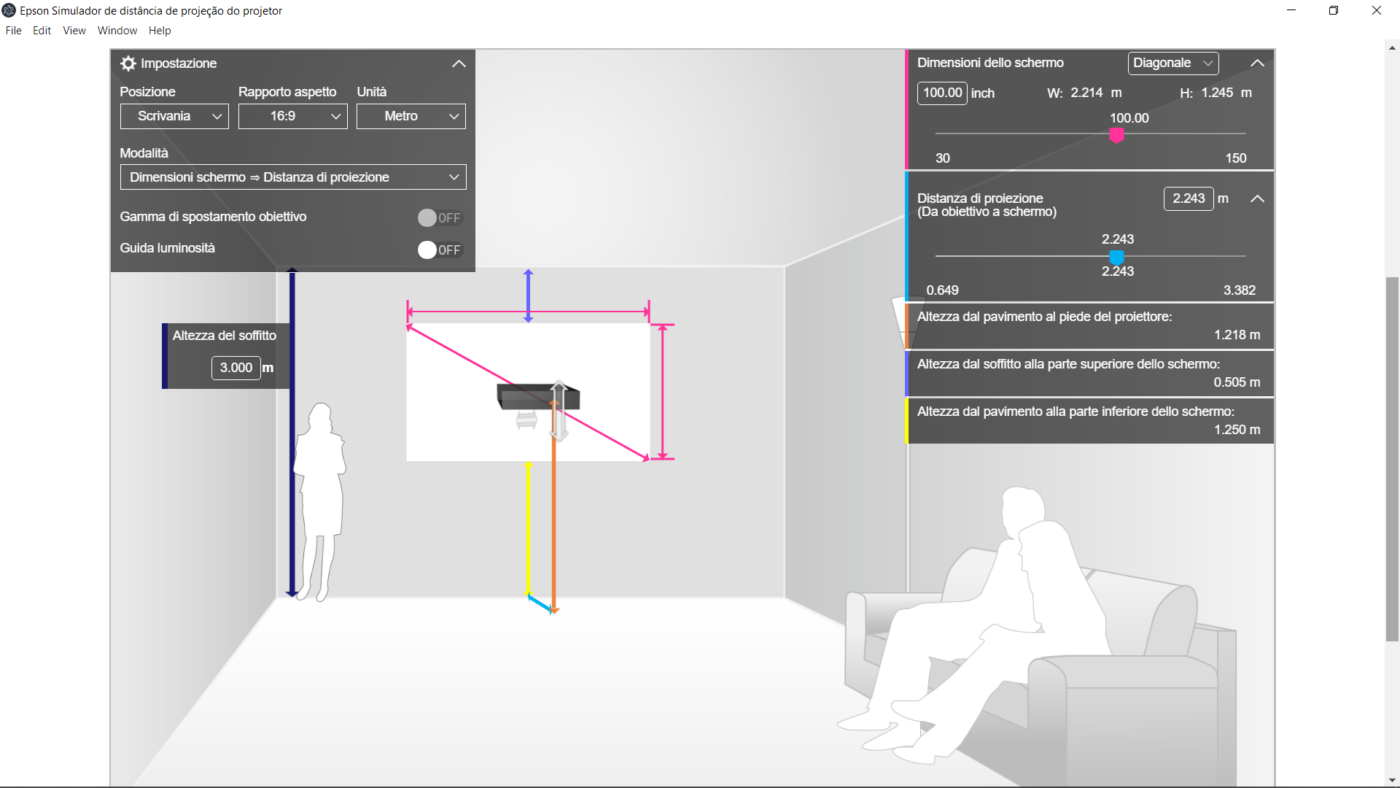Collapse the Impostazione panel
This screenshot has width=1400, height=788.
459,63
